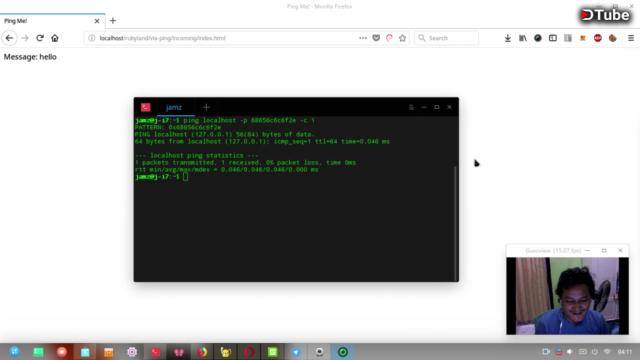The width and height of the screenshot is (640, 360).
Task: Open the Wi-Fi network tray icon
Action: [x=607, y=351]
